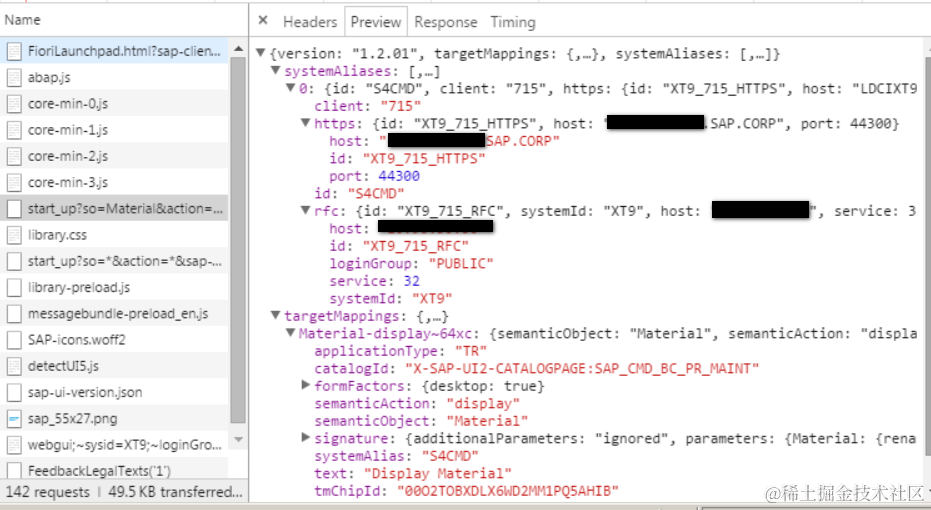Click the systemId "XT9" value
The image size is (931, 510).
click(x=432, y=299)
